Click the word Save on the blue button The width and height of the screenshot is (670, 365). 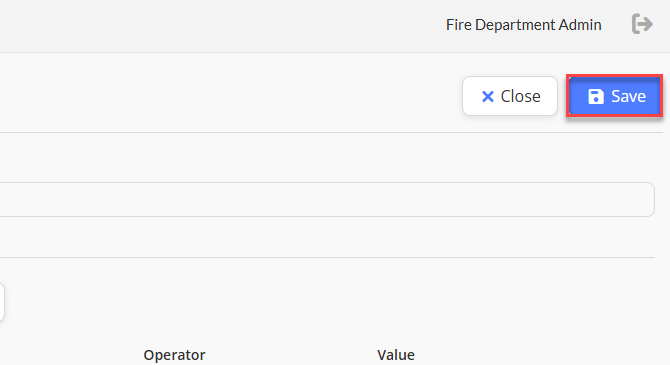(628, 97)
